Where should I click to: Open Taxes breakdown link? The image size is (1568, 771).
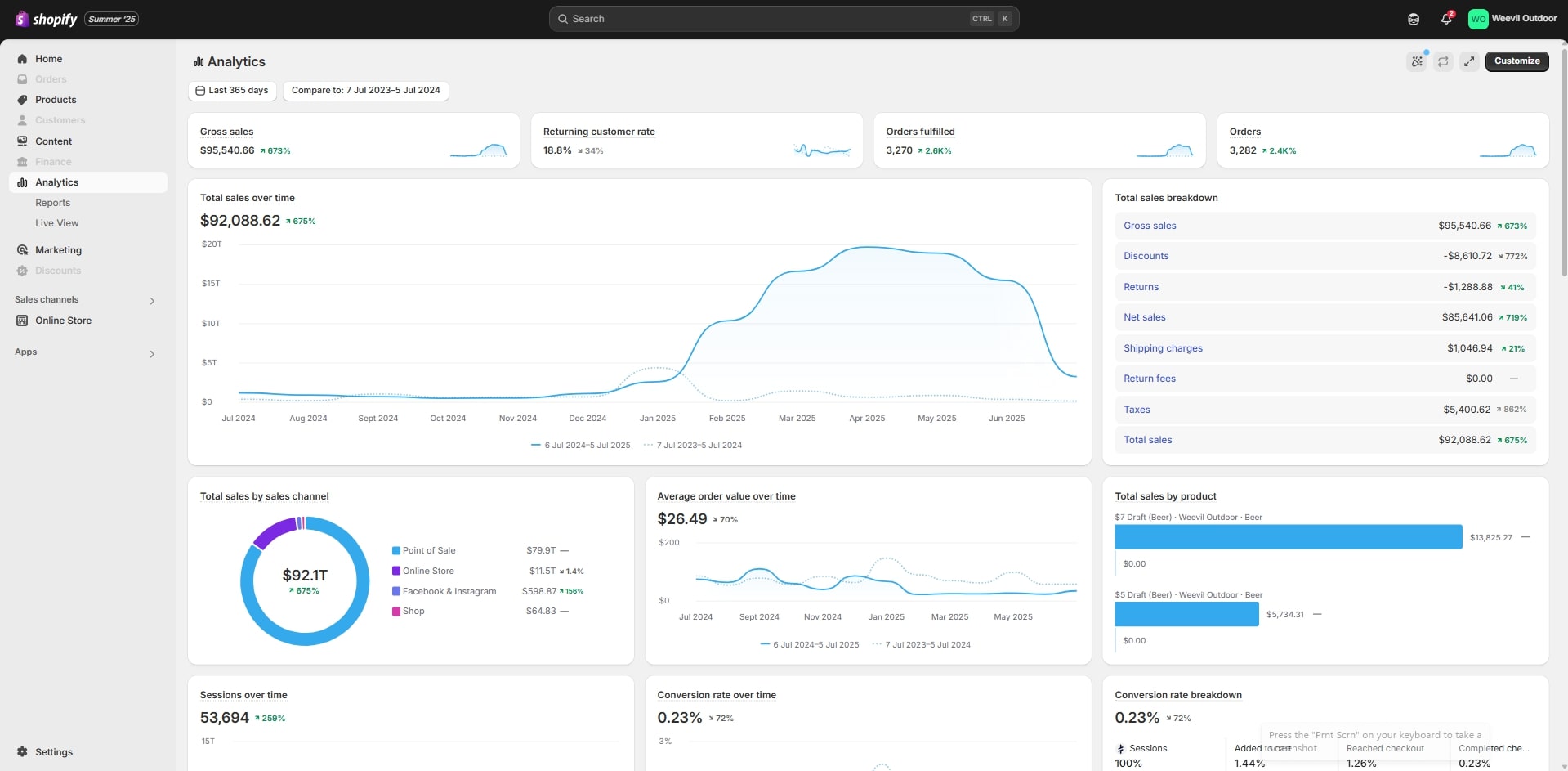(x=1137, y=410)
